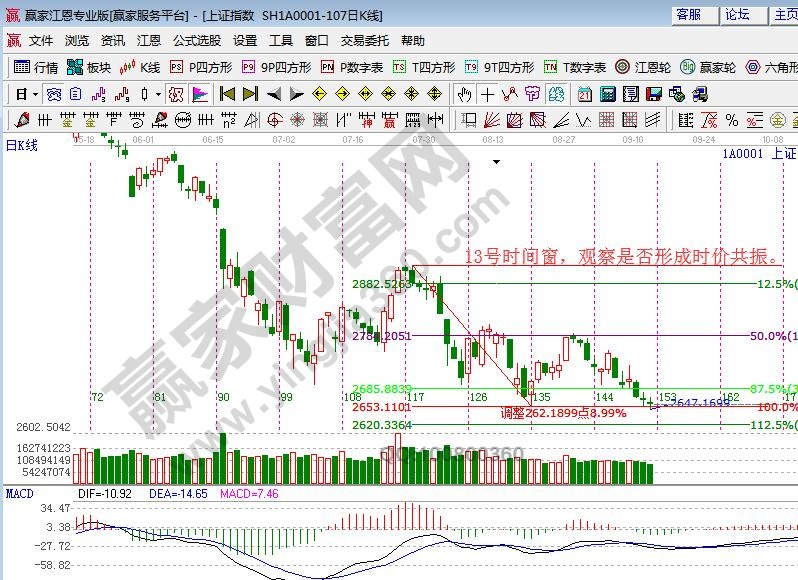Switch to the K线 candlestick chart

coord(140,68)
